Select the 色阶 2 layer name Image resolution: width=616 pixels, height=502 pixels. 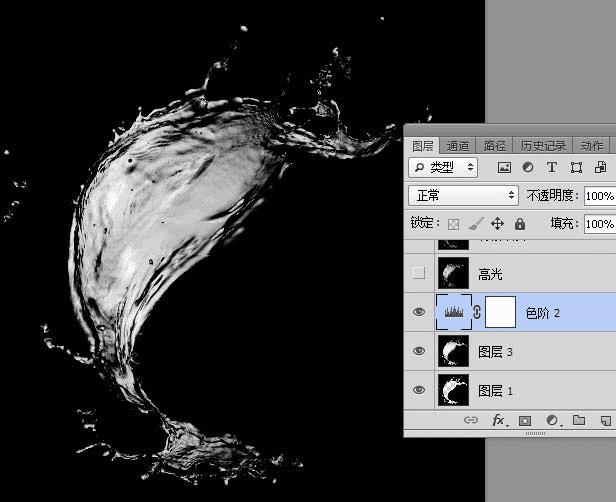[543, 313]
